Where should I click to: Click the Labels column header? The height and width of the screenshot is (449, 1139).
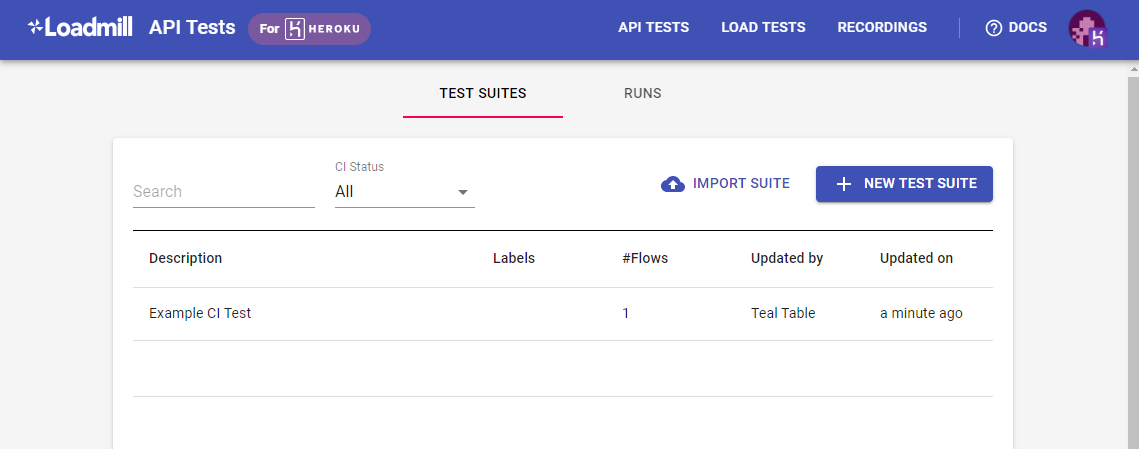click(x=514, y=258)
